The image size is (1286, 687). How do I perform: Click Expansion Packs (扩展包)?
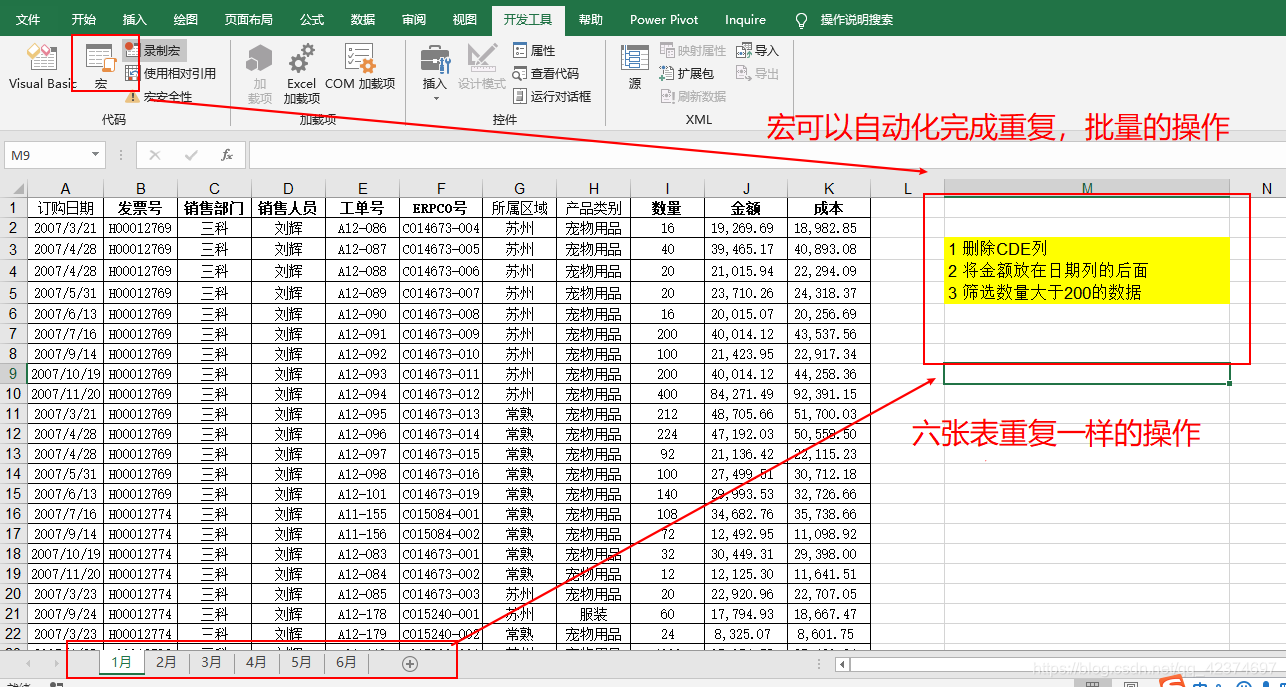click(x=688, y=73)
